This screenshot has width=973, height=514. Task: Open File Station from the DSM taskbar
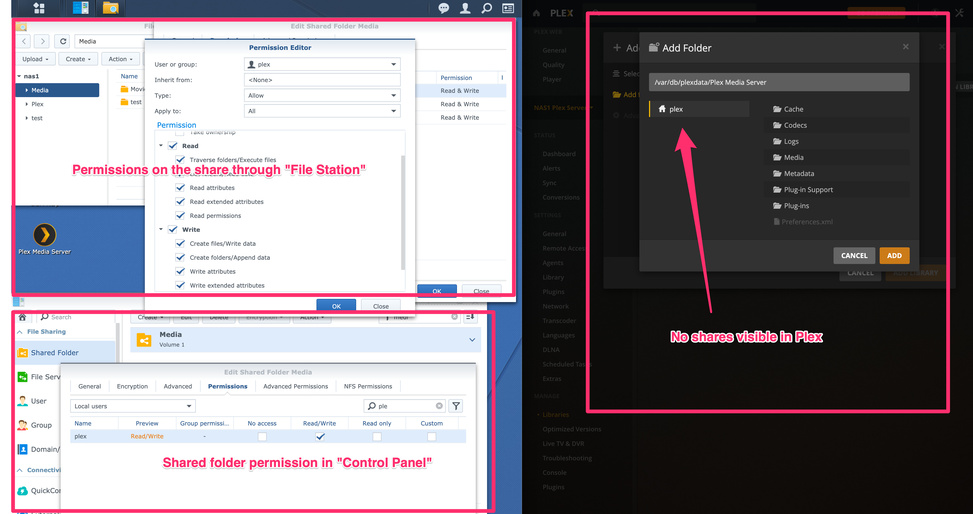coord(110,8)
